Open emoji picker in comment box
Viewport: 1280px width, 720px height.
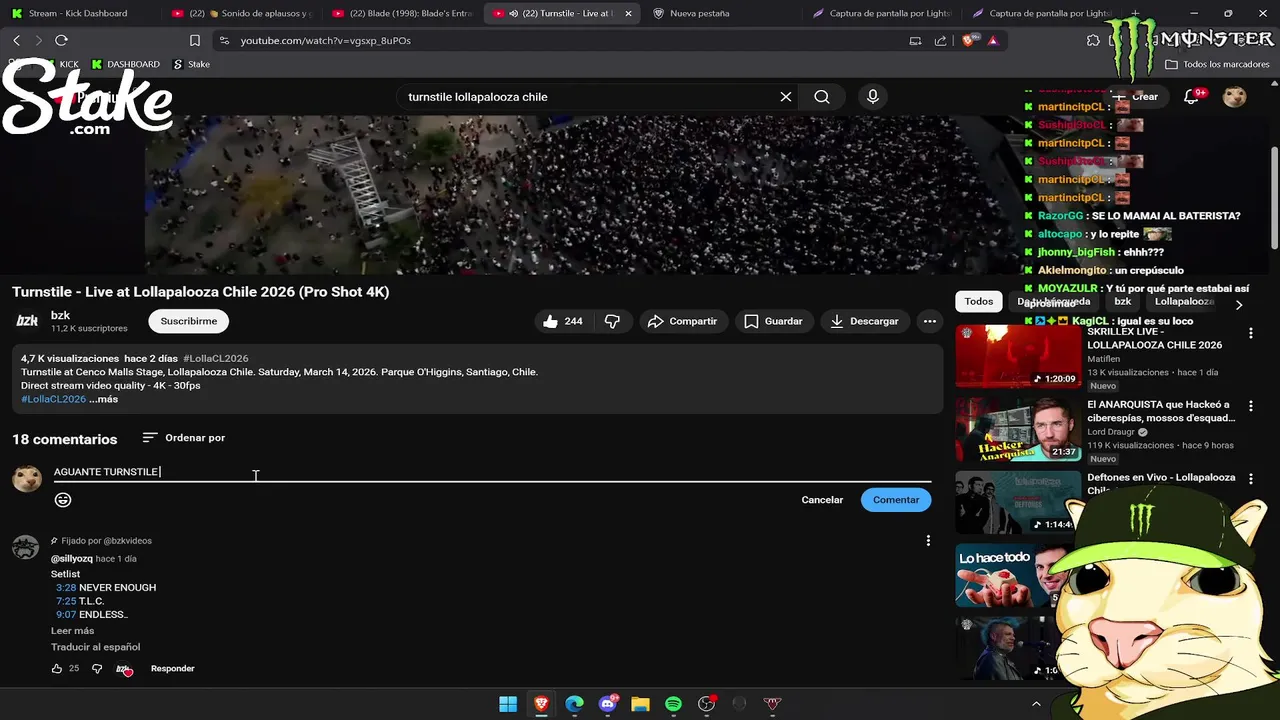tap(63, 500)
